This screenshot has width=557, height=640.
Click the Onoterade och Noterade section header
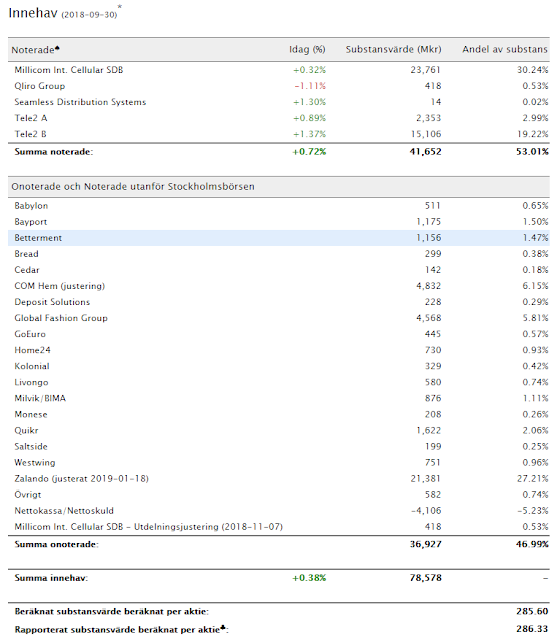[279, 187]
